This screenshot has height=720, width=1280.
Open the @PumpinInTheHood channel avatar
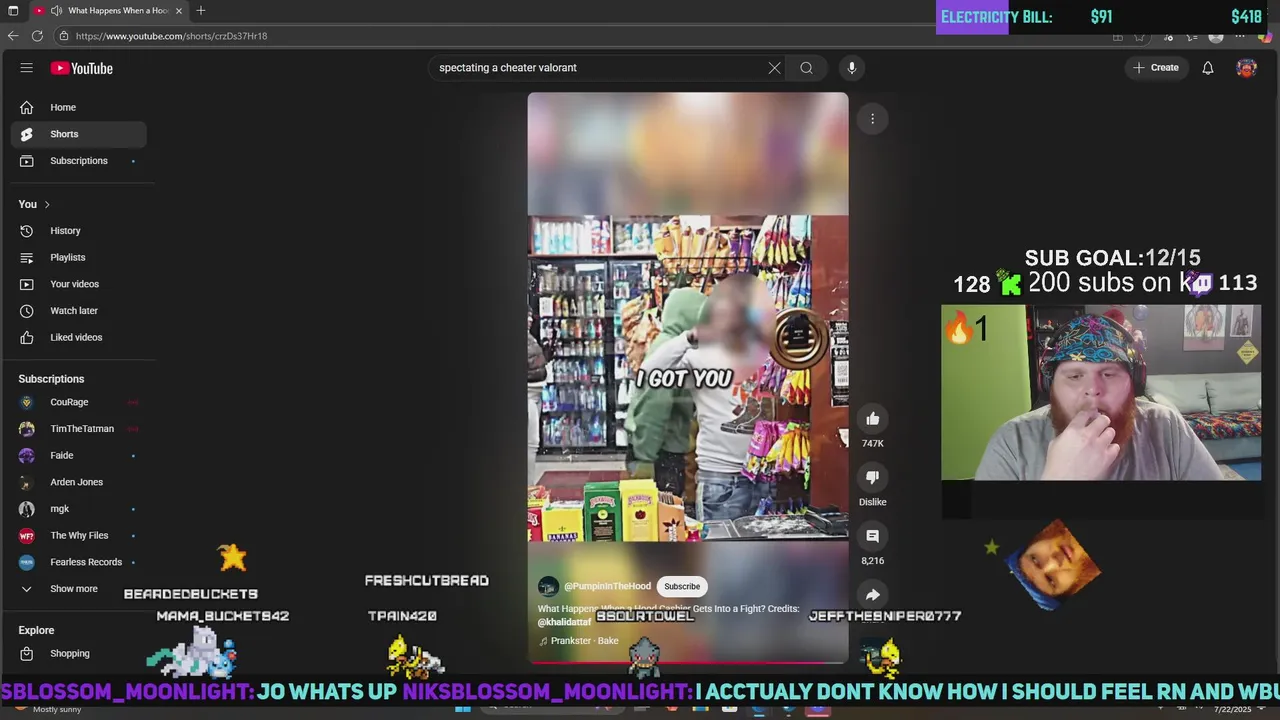click(548, 587)
